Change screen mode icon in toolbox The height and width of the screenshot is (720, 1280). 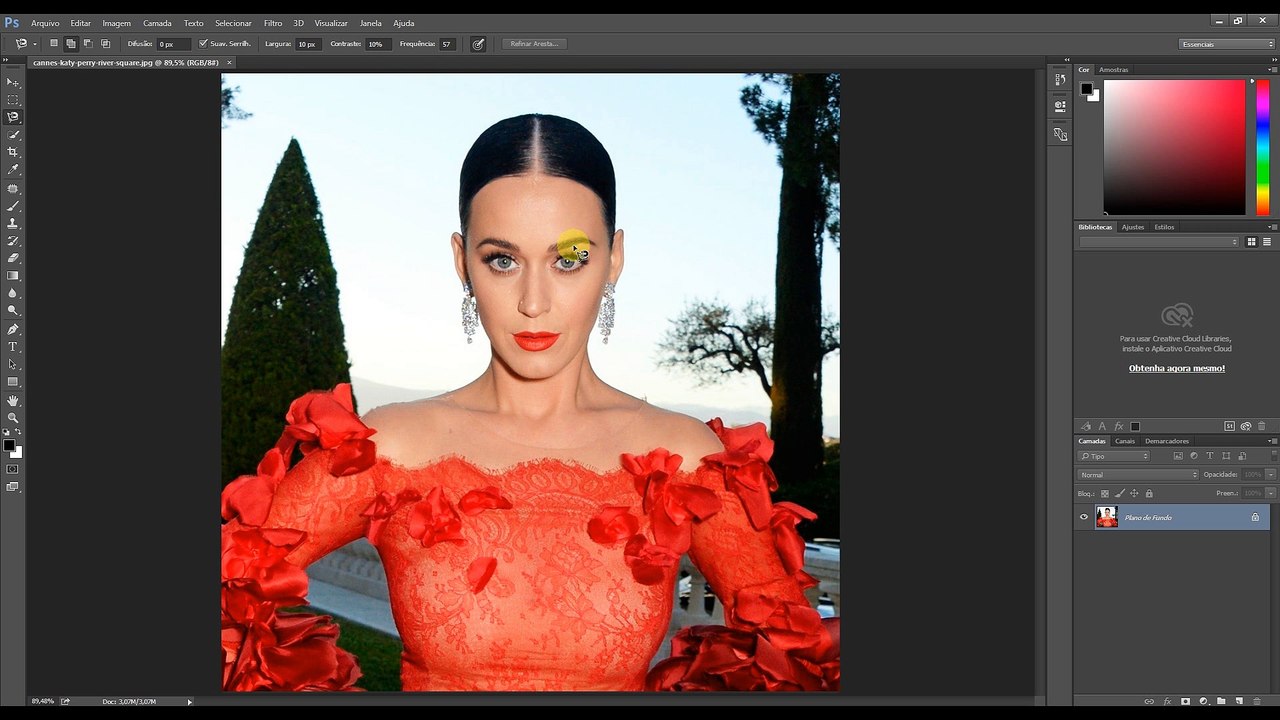coord(13,487)
